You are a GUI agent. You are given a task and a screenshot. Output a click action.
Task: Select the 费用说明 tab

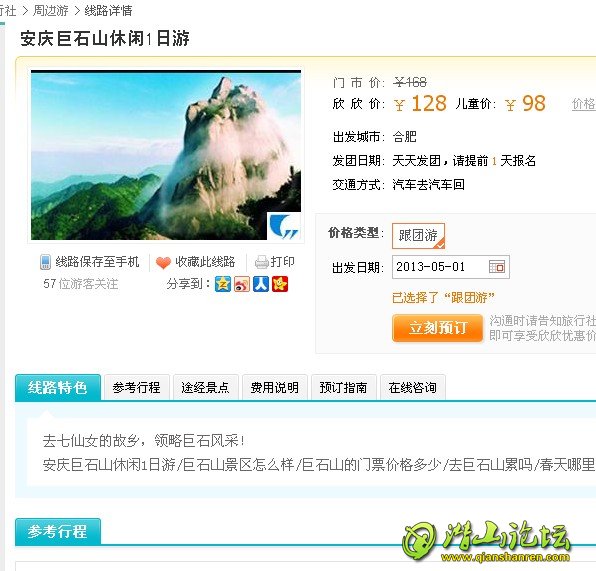(x=274, y=387)
